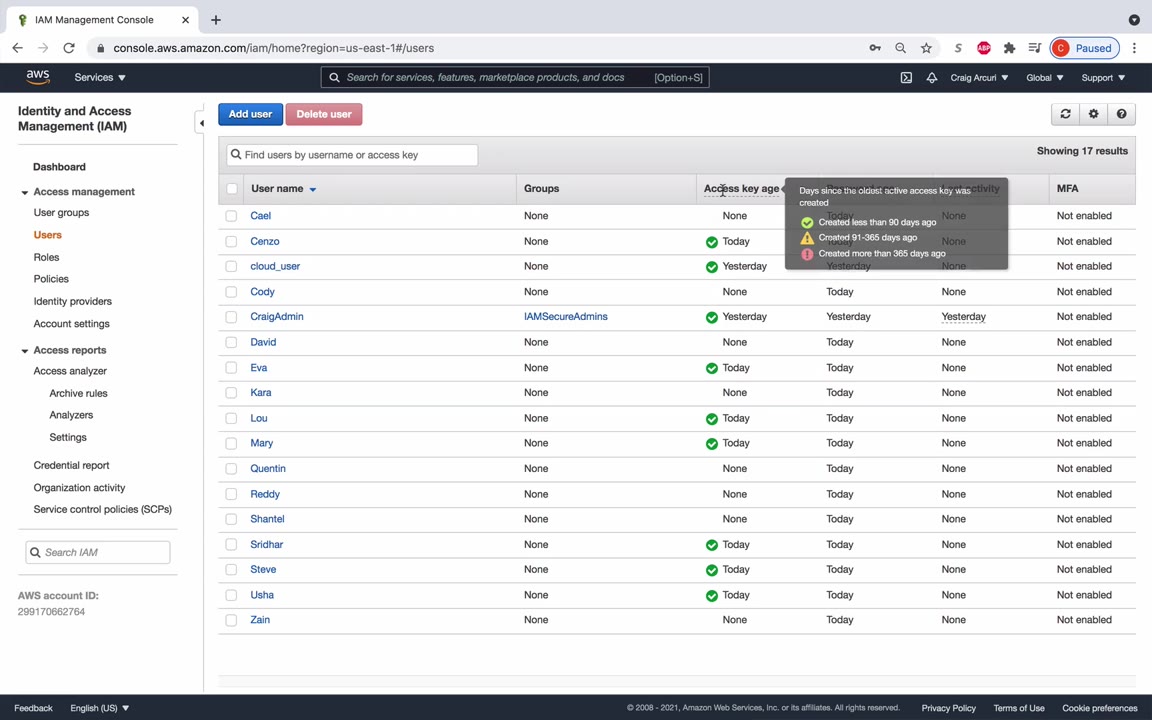Open the notifications bell icon

[x=932, y=78]
